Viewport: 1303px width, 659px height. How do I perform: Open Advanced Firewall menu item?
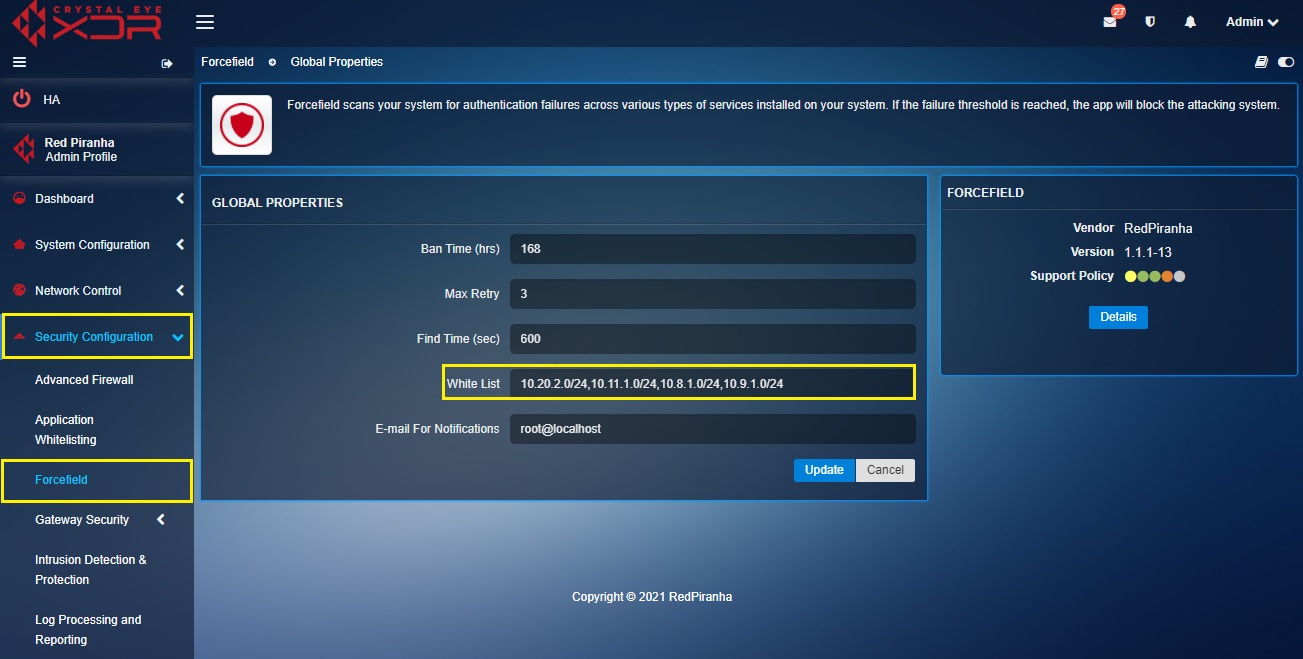coord(84,380)
